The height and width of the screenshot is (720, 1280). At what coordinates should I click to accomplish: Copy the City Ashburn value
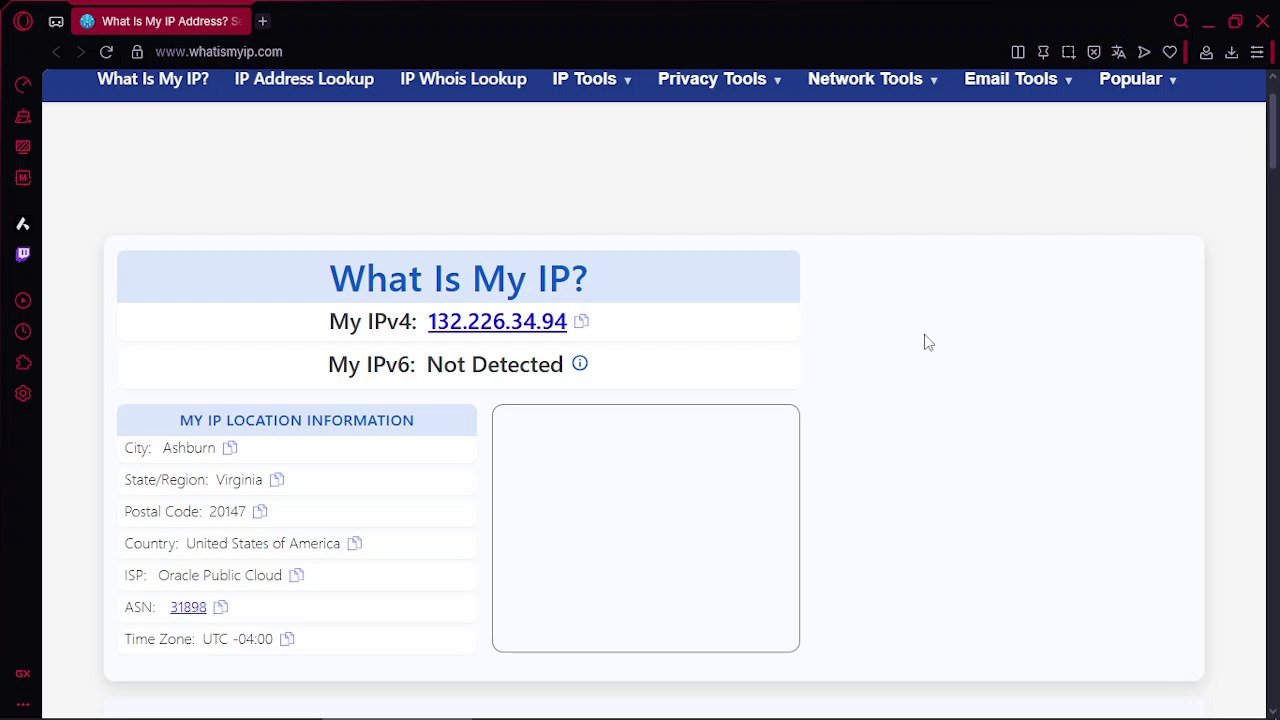pos(230,448)
